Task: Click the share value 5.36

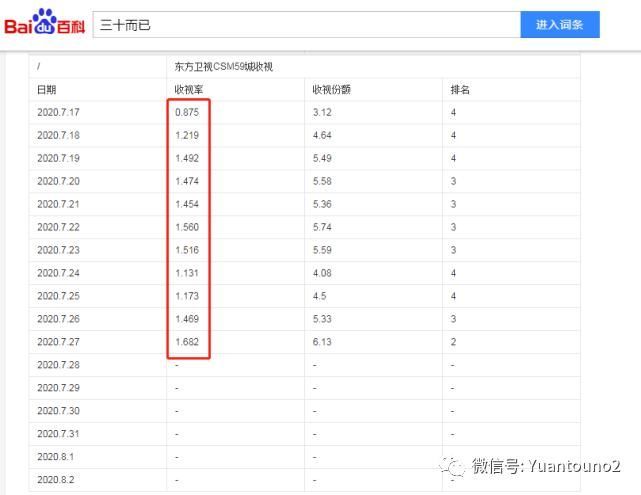Action: click(x=322, y=204)
